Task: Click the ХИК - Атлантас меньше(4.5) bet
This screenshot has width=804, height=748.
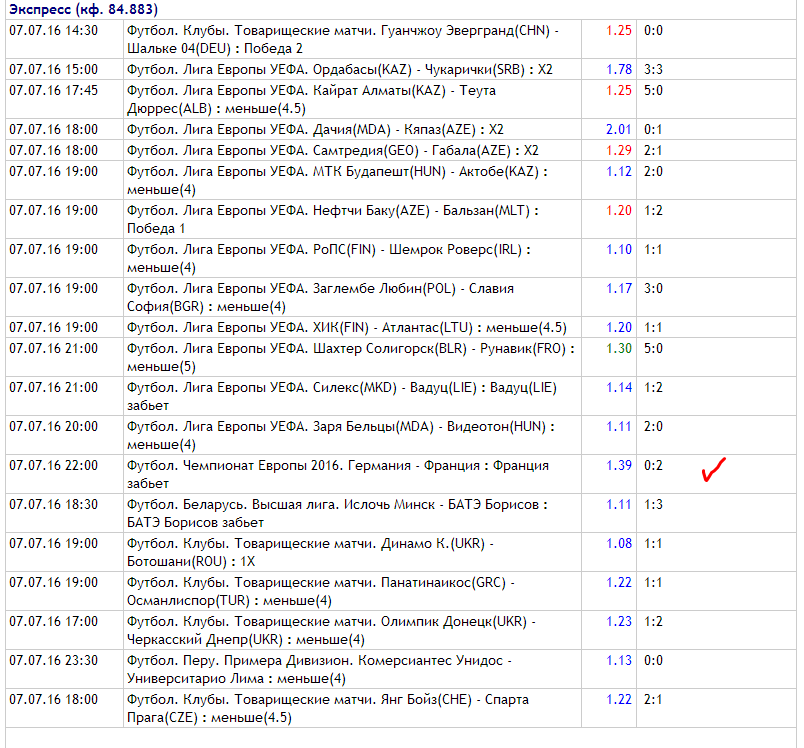Action: click(x=347, y=327)
